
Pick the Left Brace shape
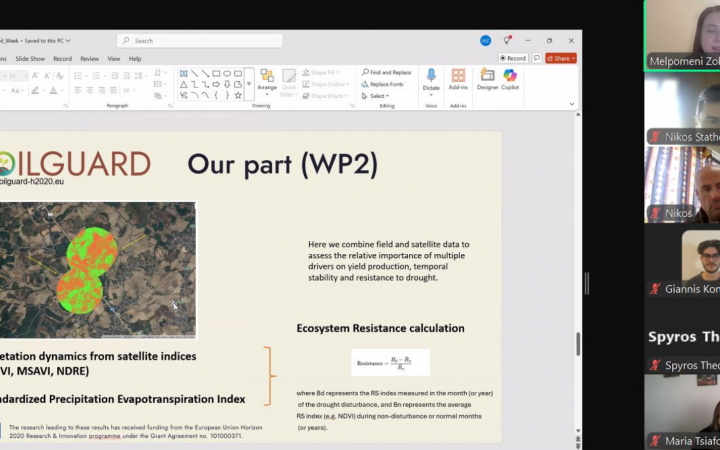click(x=216, y=96)
